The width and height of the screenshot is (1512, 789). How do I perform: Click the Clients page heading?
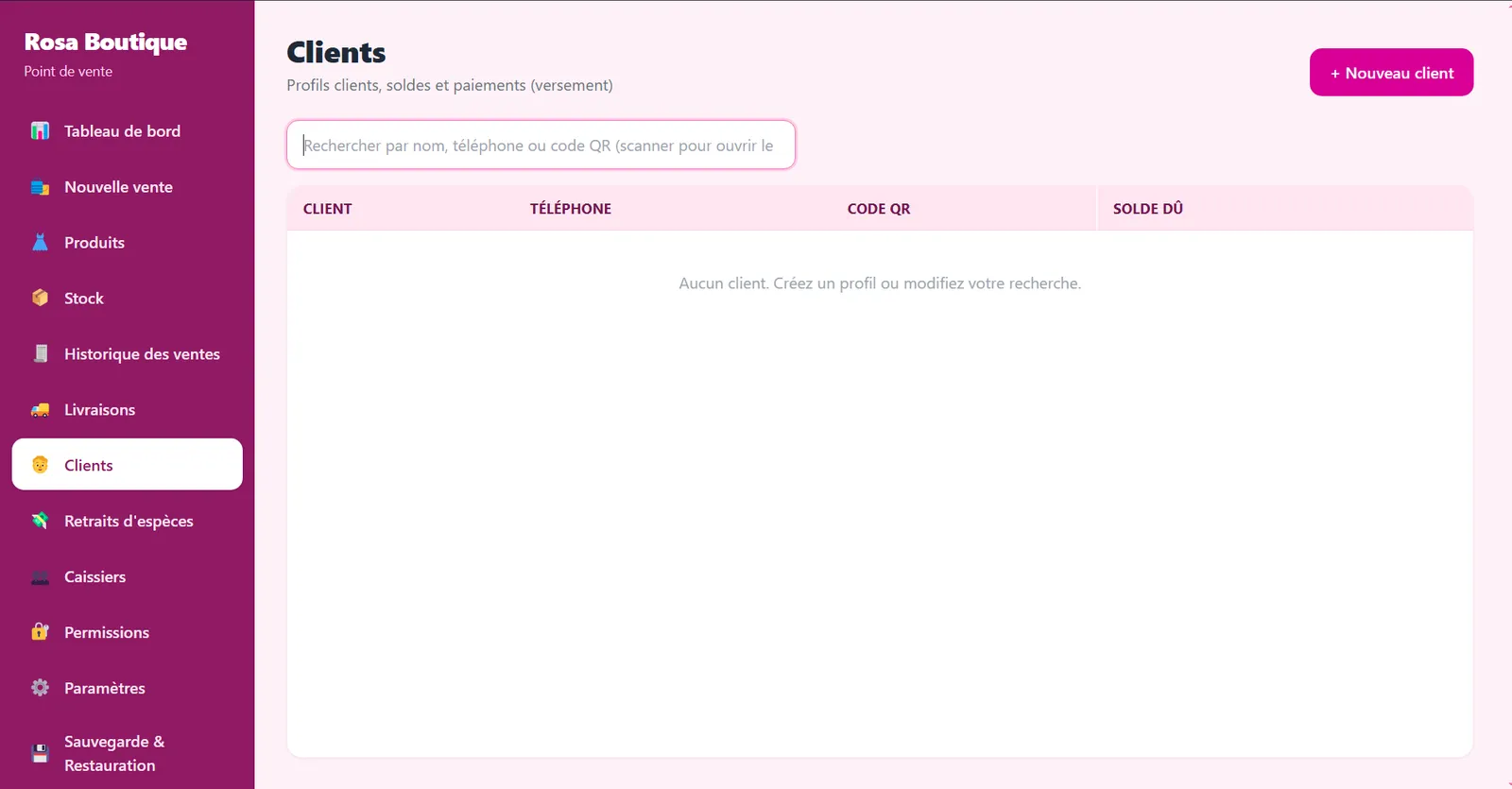tap(336, 52)
